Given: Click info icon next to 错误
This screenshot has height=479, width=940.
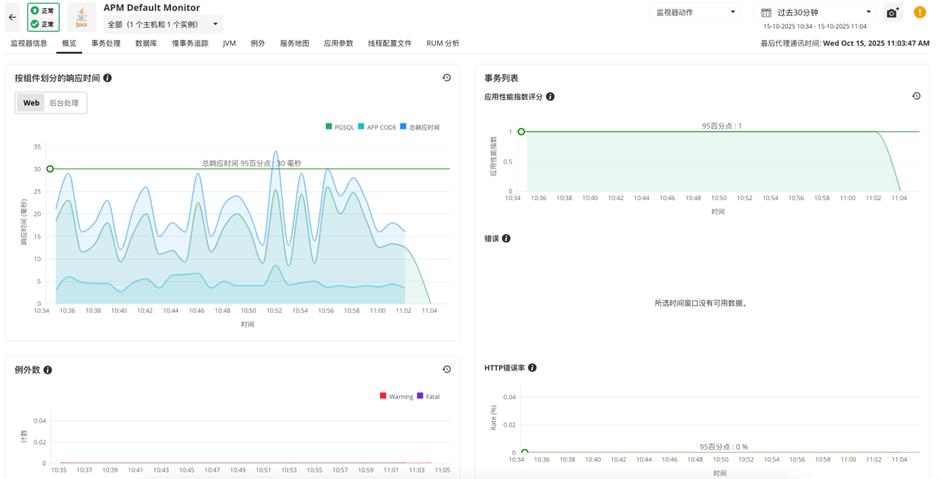Looking at the screenshot, I should pos(506,239).
